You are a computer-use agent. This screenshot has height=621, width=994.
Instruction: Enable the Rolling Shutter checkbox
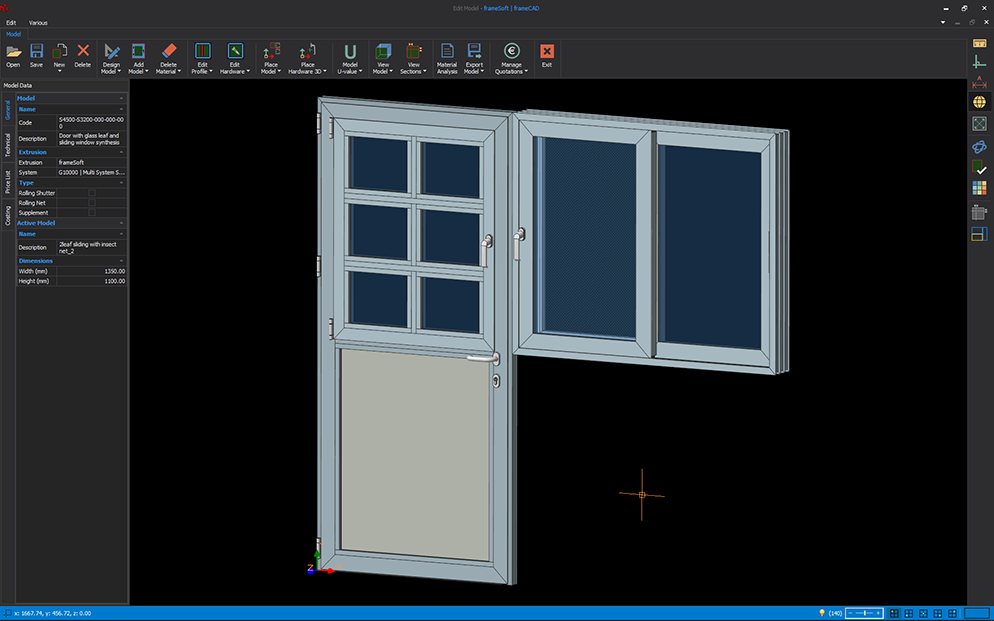point(92,193)
